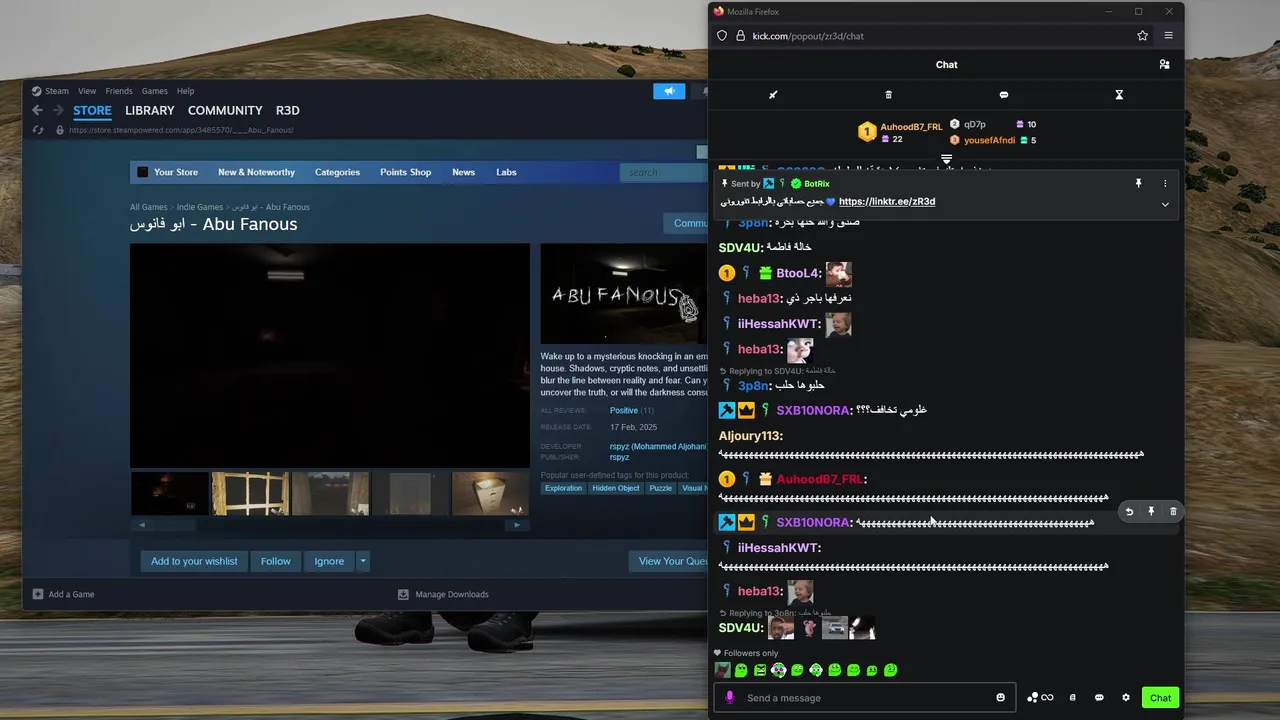
Task: Click the shield tracking protection icon in Firefox
Action: point(722,36)
